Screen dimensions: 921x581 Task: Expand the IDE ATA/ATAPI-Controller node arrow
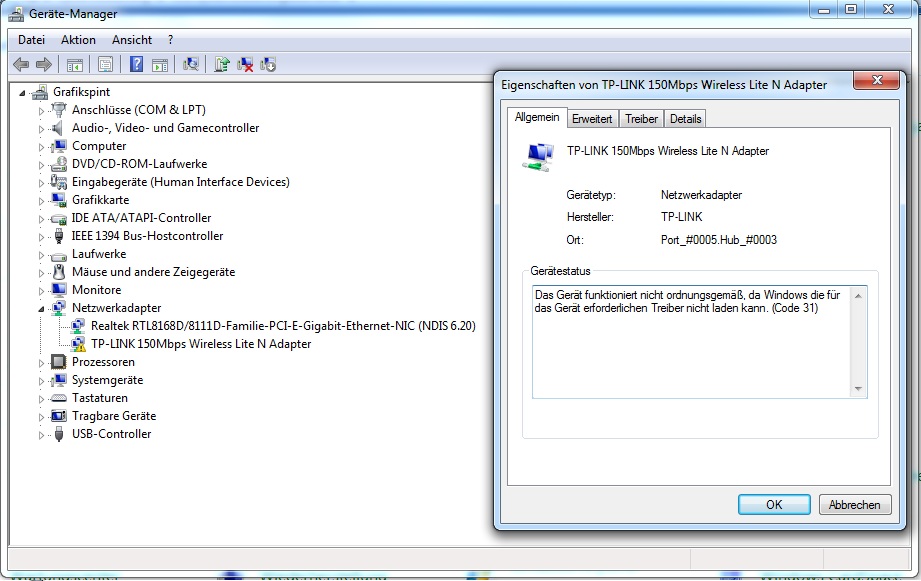coord(41,219)
